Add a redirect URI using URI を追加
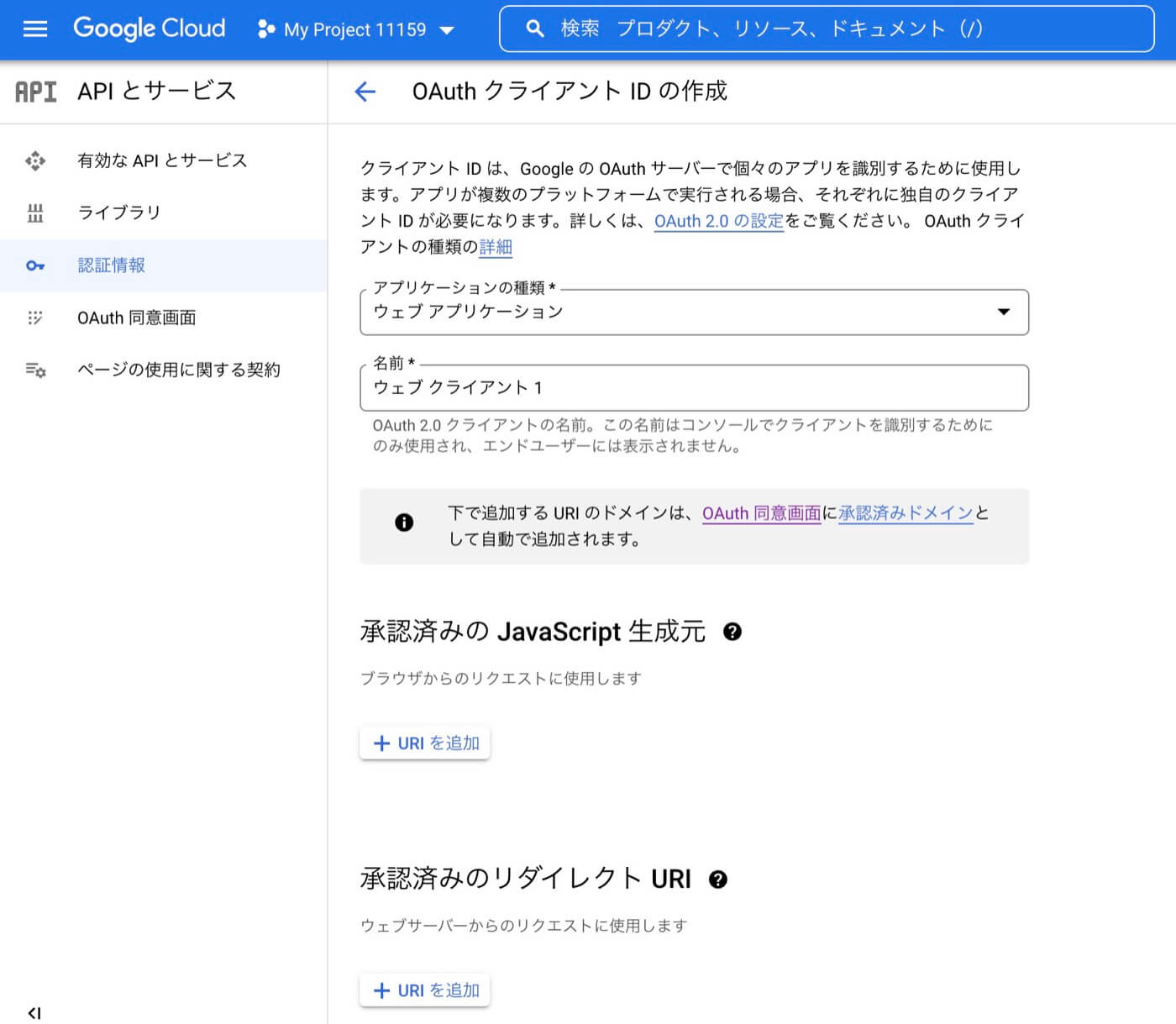Image resolution: width=1176 pixels, height=1024 pixels. [424, 990]
